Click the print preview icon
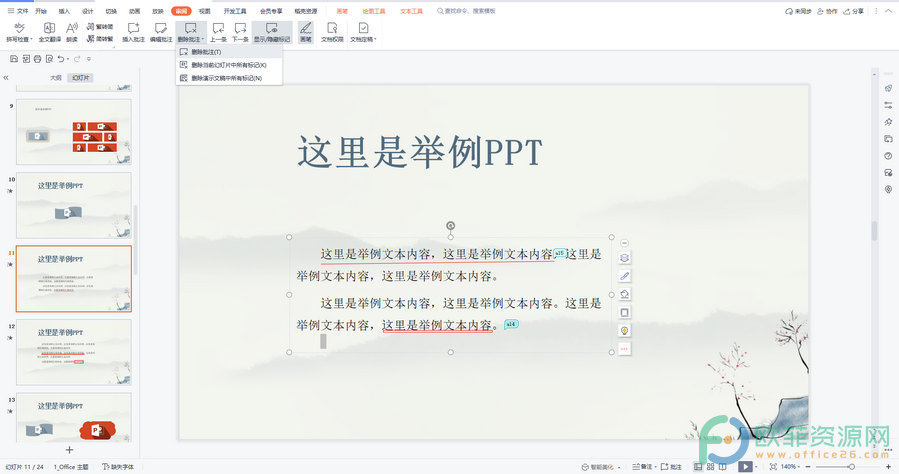Viewport: 899px width, 474px height. tap(49, 58)
